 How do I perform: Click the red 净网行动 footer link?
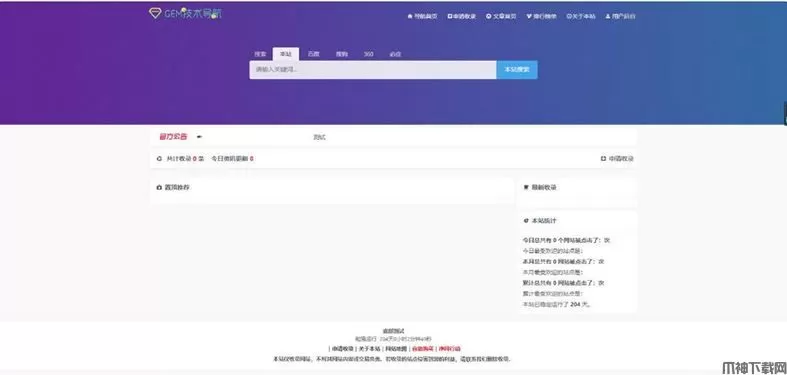point(449,348)
